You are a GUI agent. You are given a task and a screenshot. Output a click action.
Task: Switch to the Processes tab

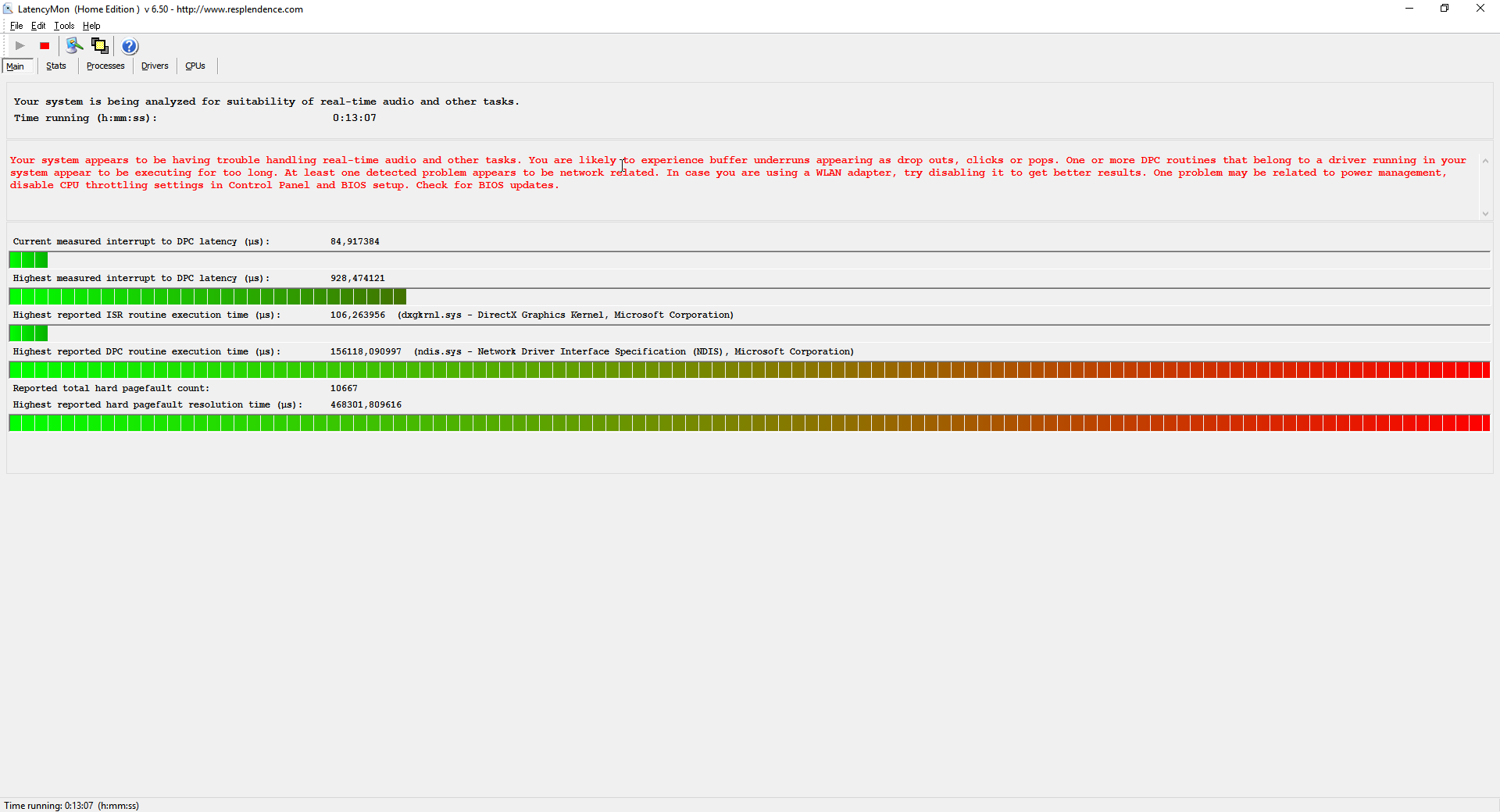pos(105,66)
